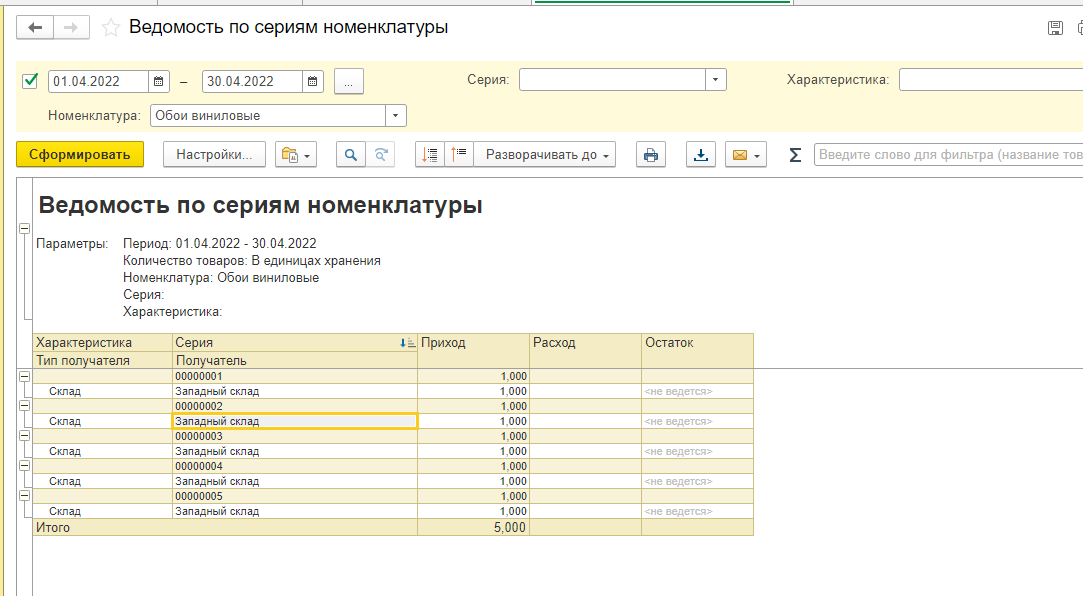The image size is (1083, 596).
Task: Uncheck the period filter checkbox
Action: tap(30, 81)
